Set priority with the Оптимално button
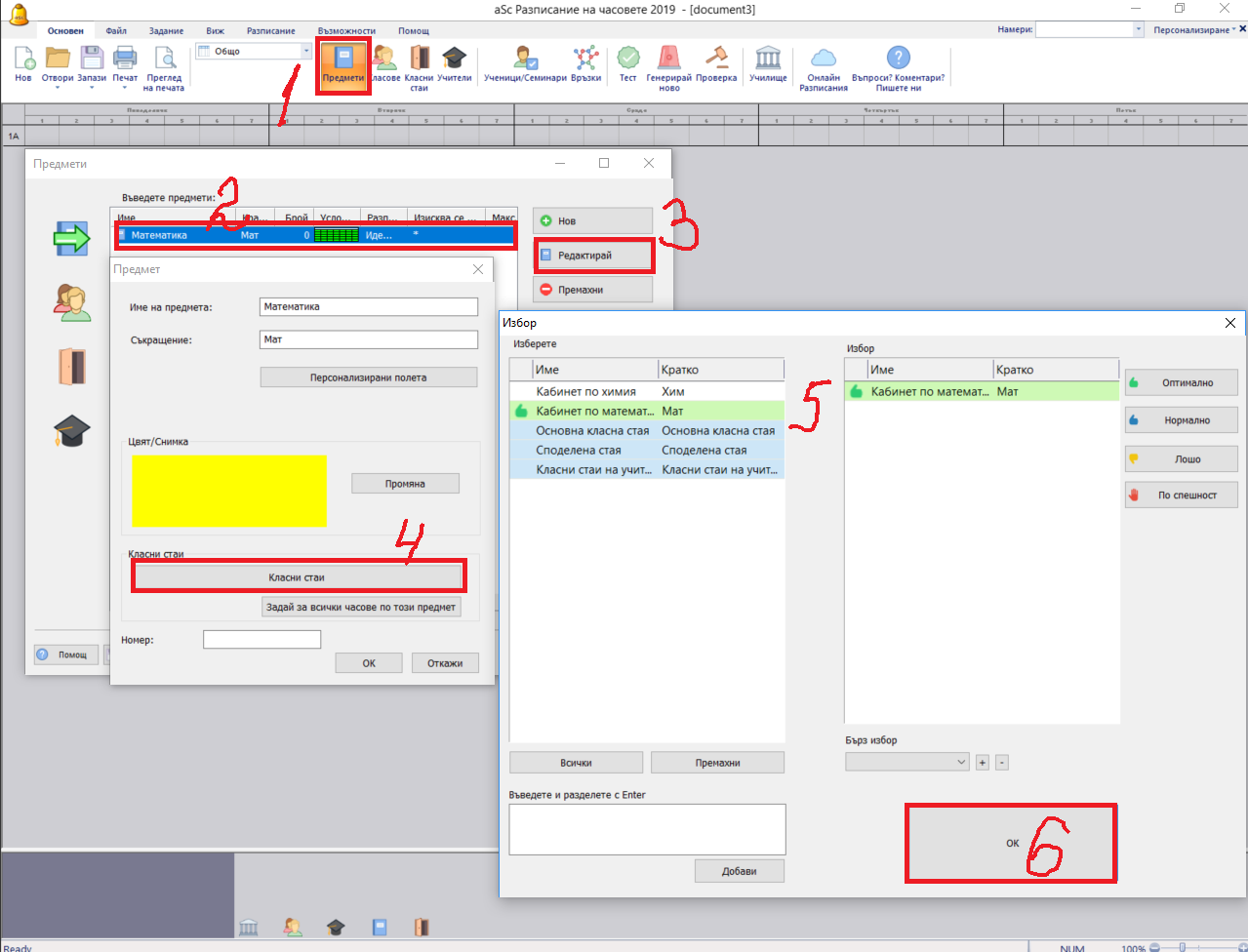The image size is (1248, 952). point(1181,382)
